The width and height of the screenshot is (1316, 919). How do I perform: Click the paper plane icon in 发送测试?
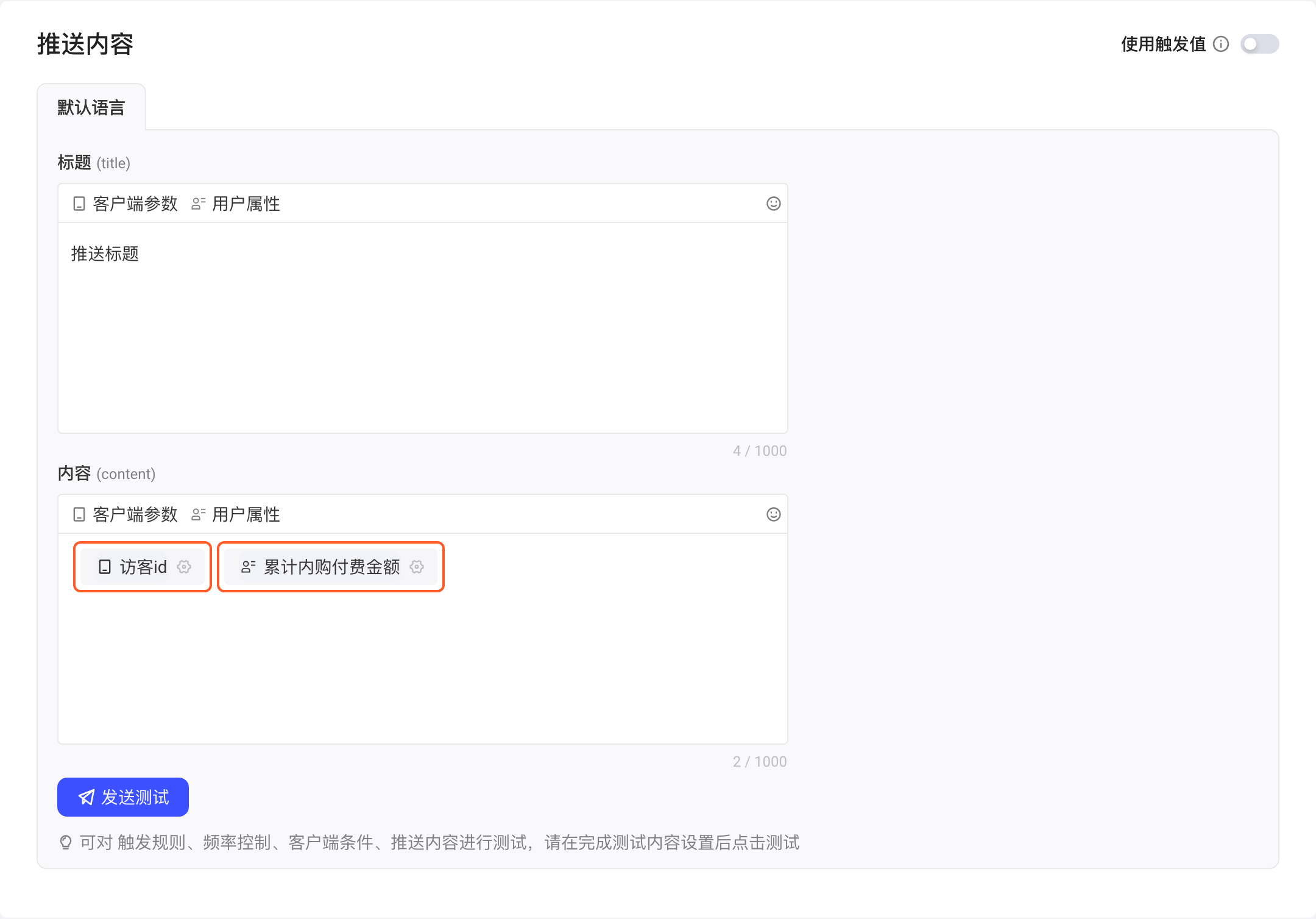point(87,797)
